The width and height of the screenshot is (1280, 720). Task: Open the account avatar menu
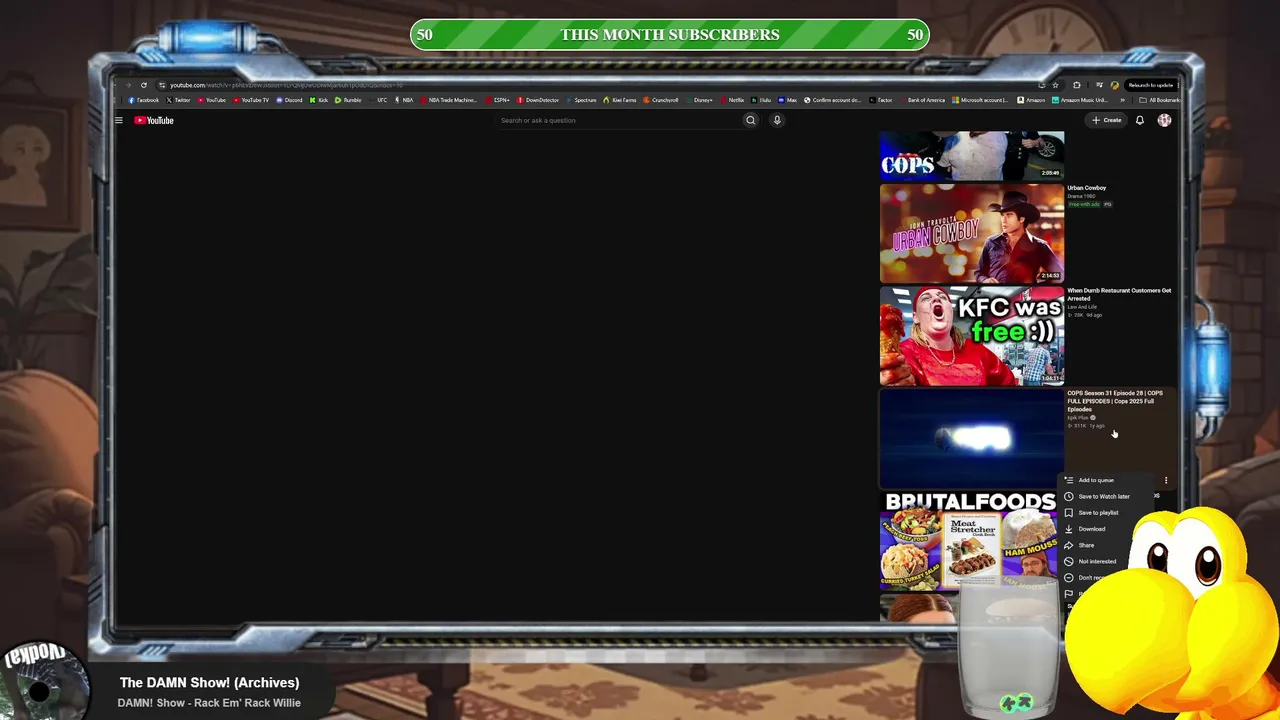coord(1164,120)
